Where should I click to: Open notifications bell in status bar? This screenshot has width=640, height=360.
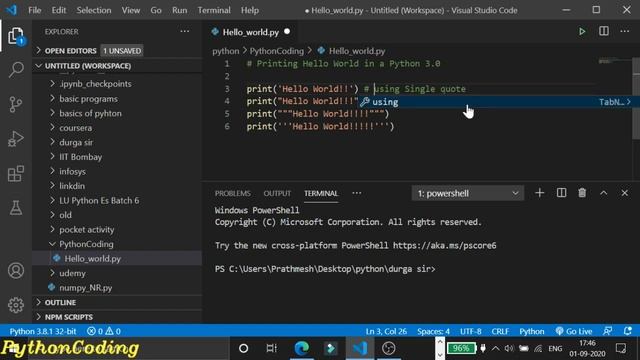tap(628, 331)
